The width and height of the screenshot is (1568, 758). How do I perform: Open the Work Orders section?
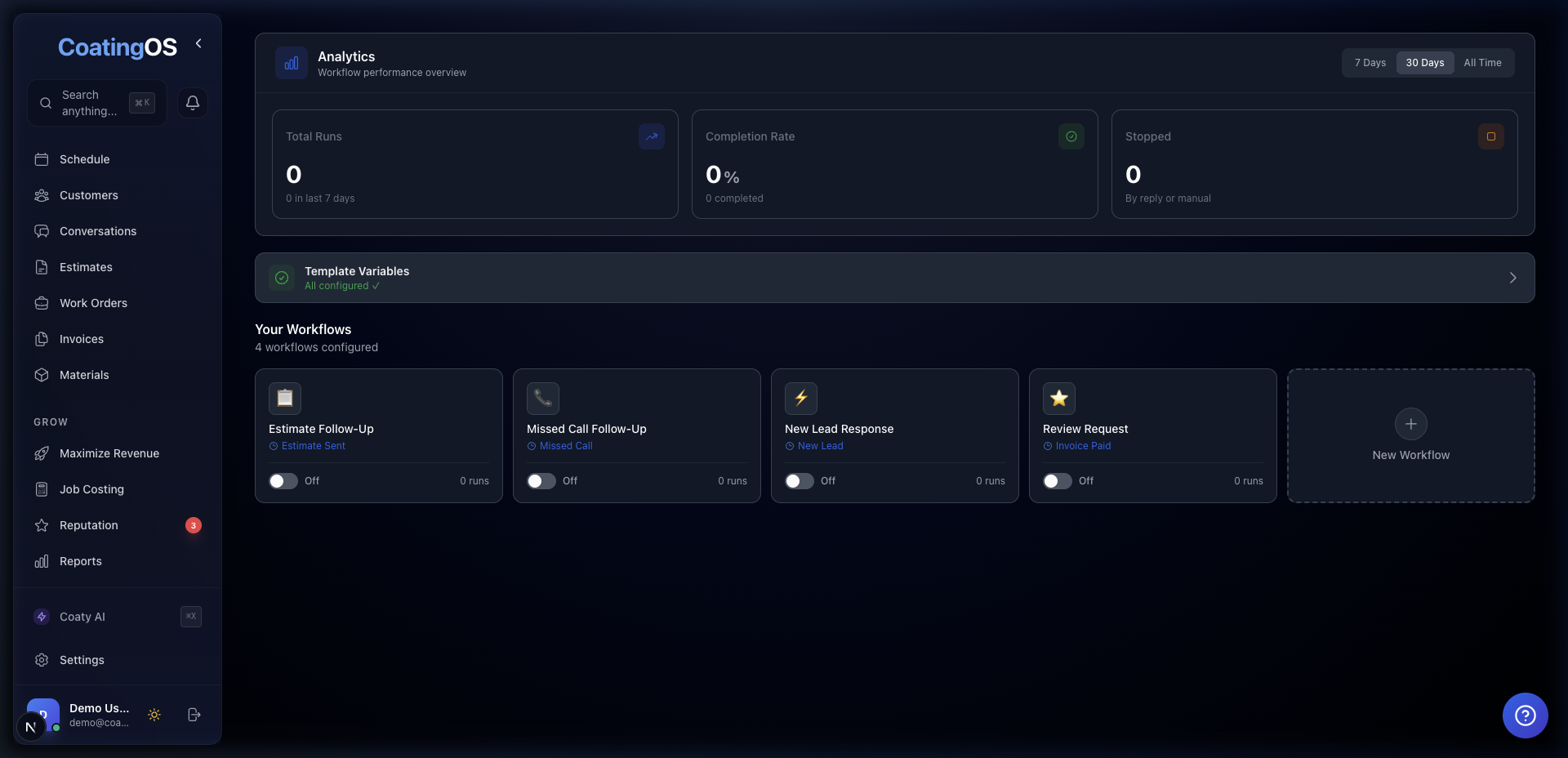92,303
